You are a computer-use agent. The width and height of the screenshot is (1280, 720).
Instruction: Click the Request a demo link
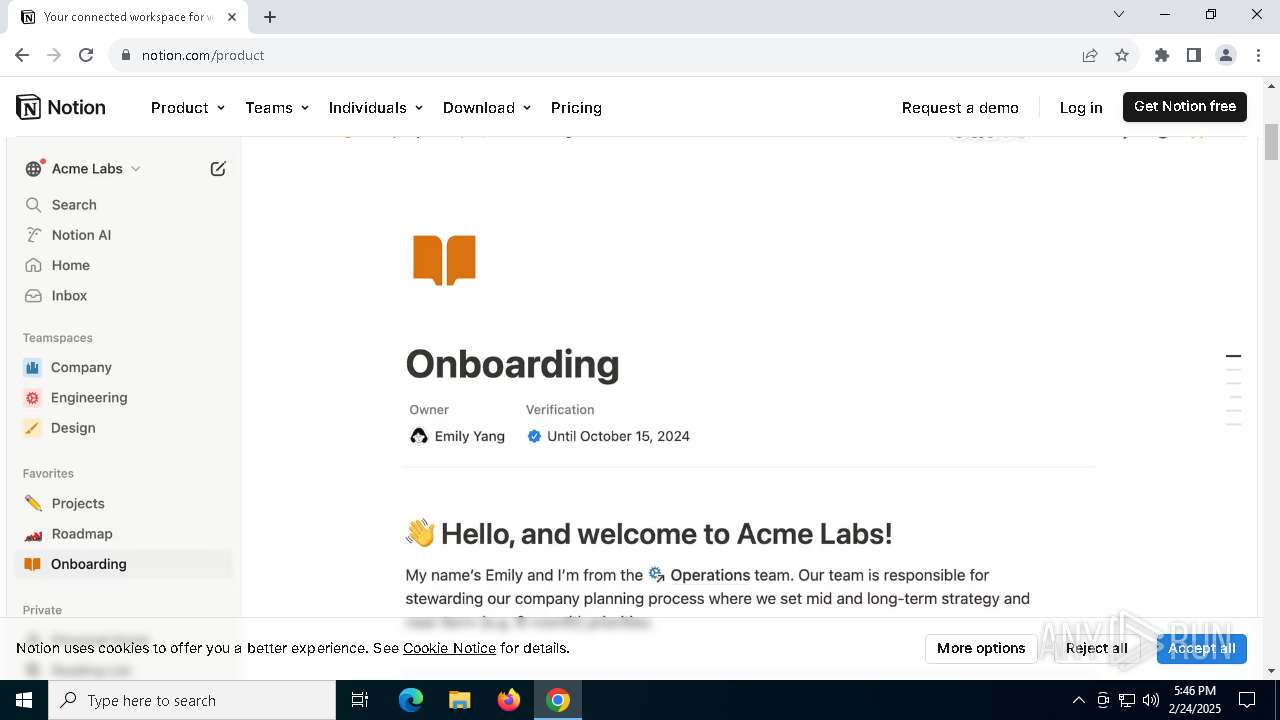tap(960, 108)
